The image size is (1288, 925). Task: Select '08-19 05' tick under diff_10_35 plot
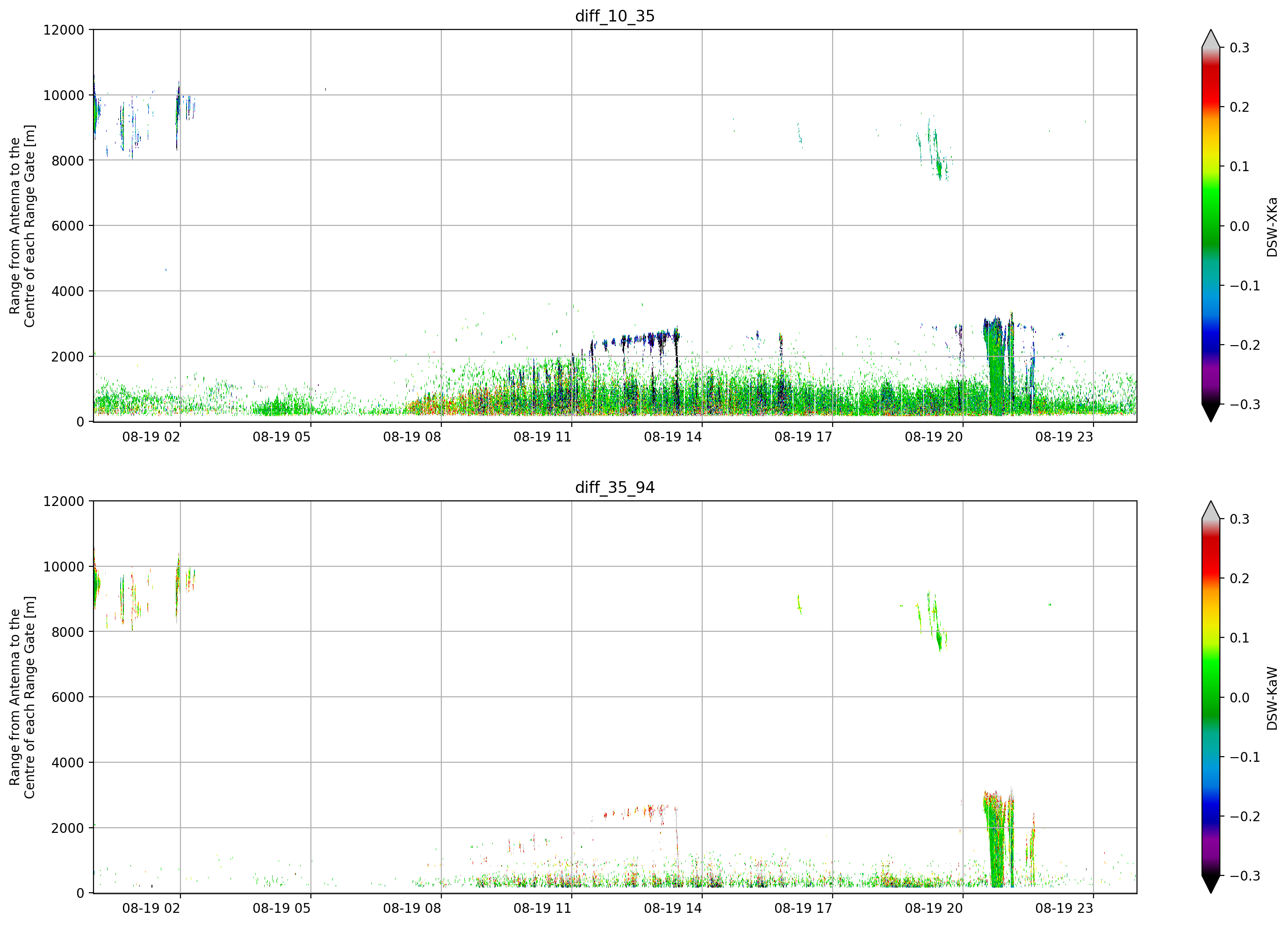(282, 437)
